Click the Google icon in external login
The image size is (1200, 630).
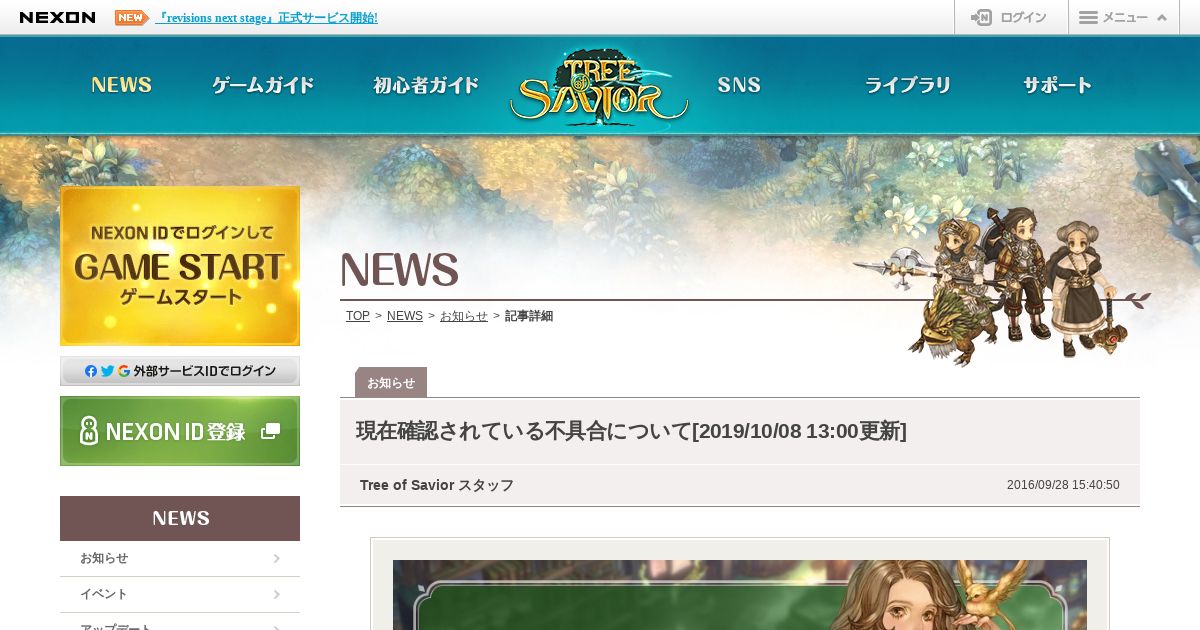click(124, 371)
